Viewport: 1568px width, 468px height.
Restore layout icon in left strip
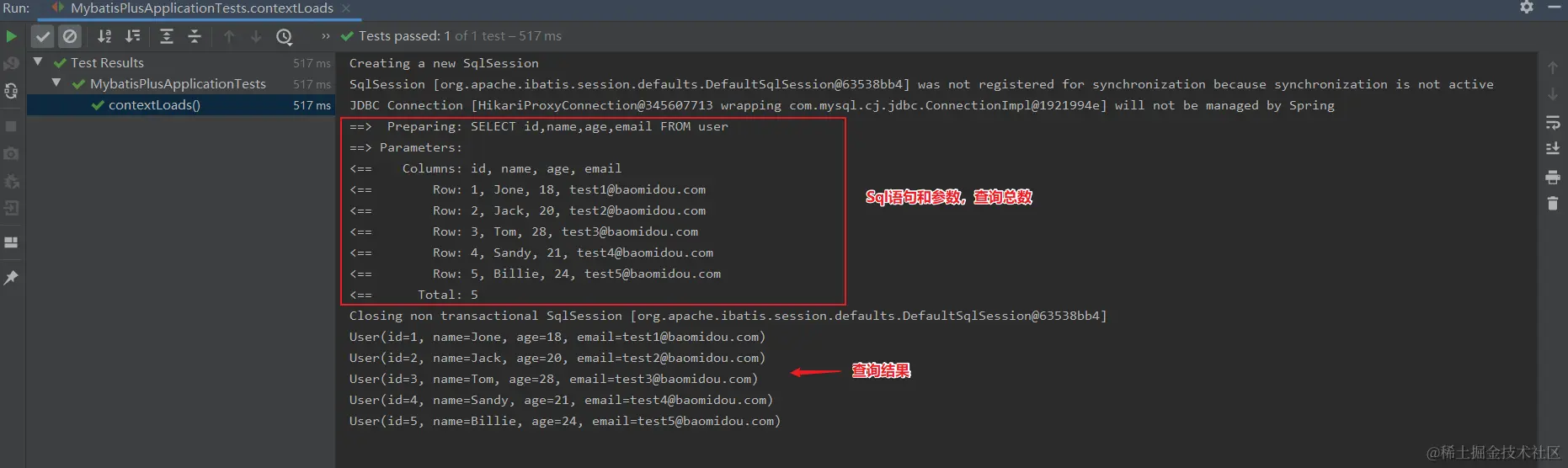pos(11,242)
